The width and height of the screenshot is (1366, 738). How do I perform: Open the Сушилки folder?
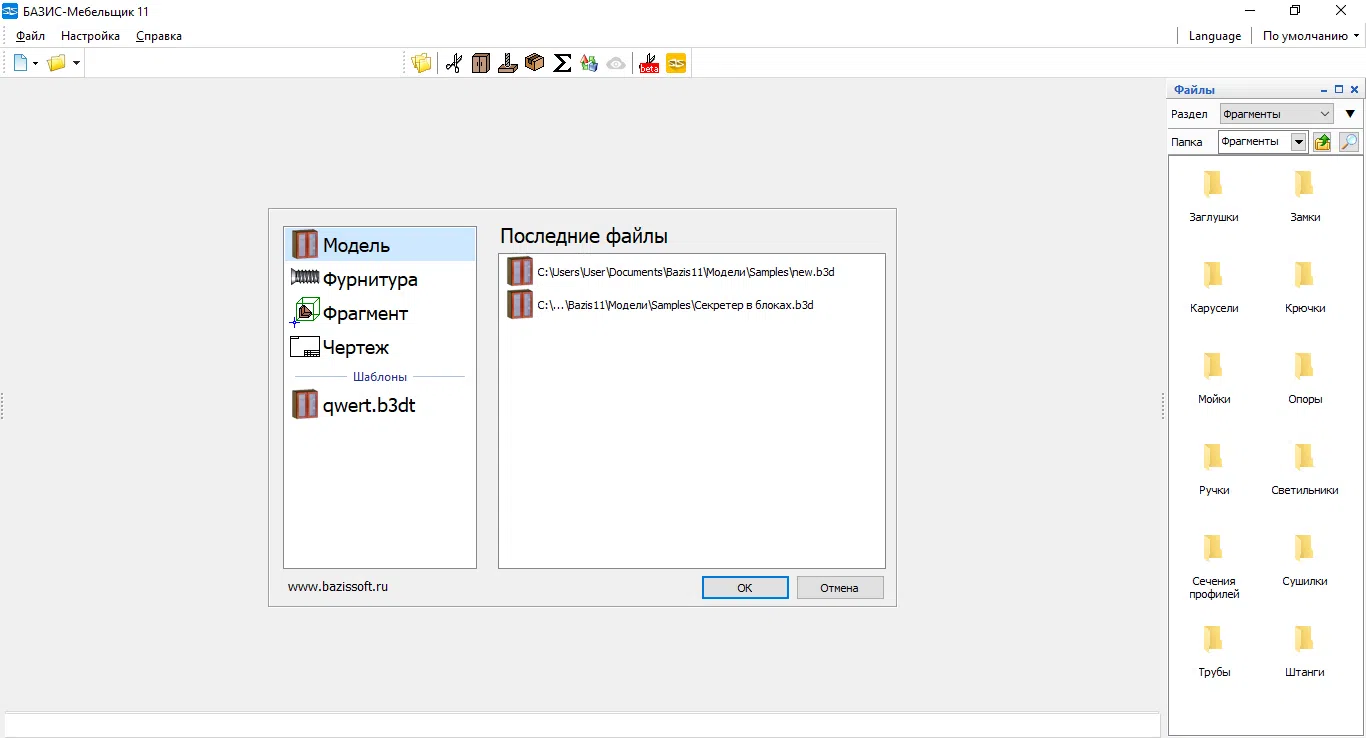[x=1305, y=559]
